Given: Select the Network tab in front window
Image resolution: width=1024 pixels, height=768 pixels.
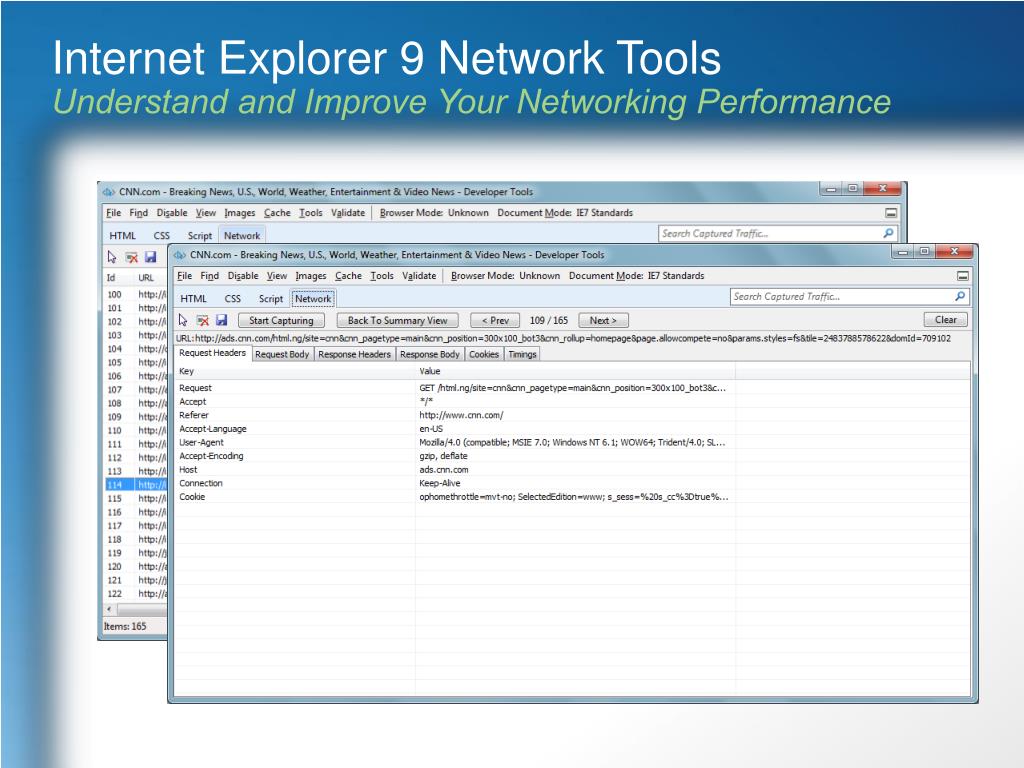Looking at the screenshot, I should [313, 298].
